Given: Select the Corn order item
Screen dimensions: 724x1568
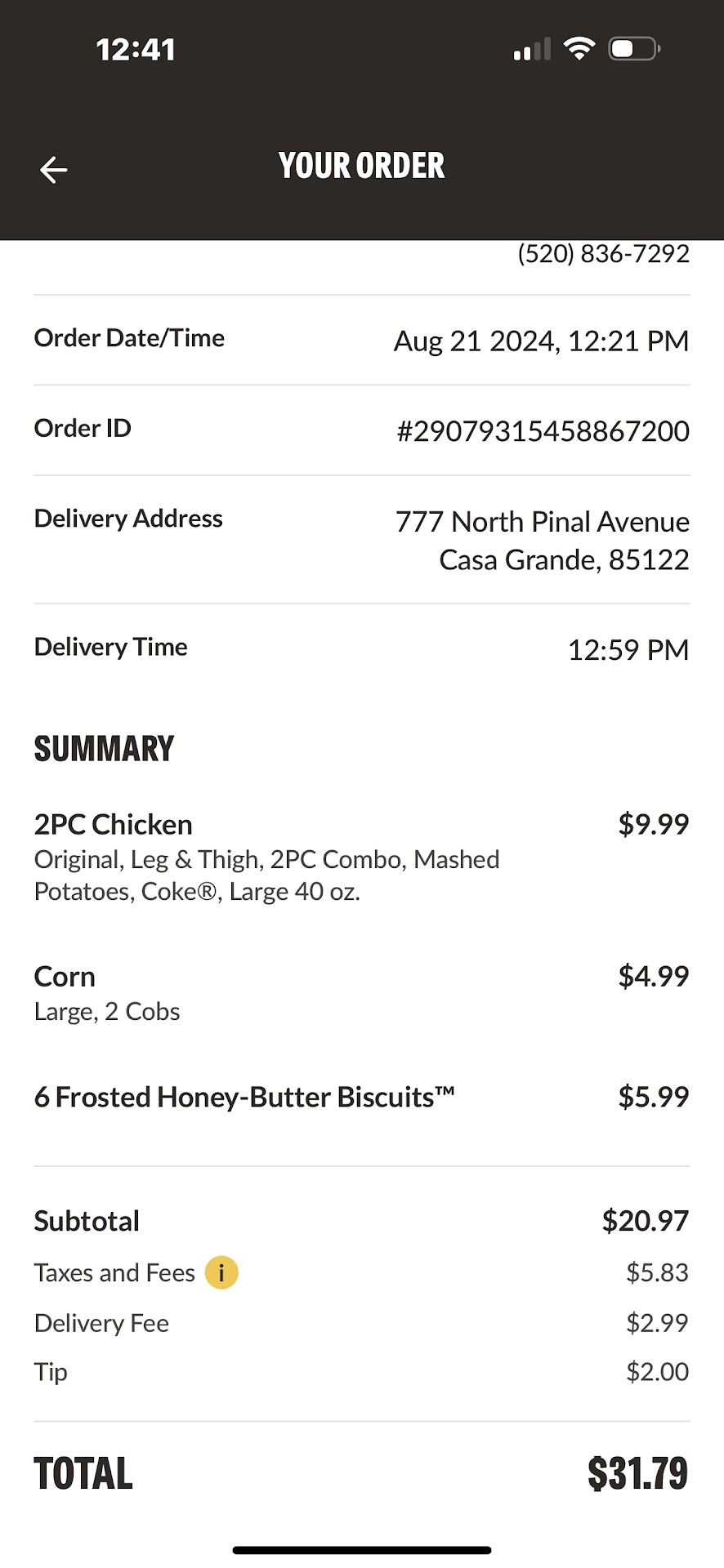Looking at the screenshot, I should click(65, 977).
